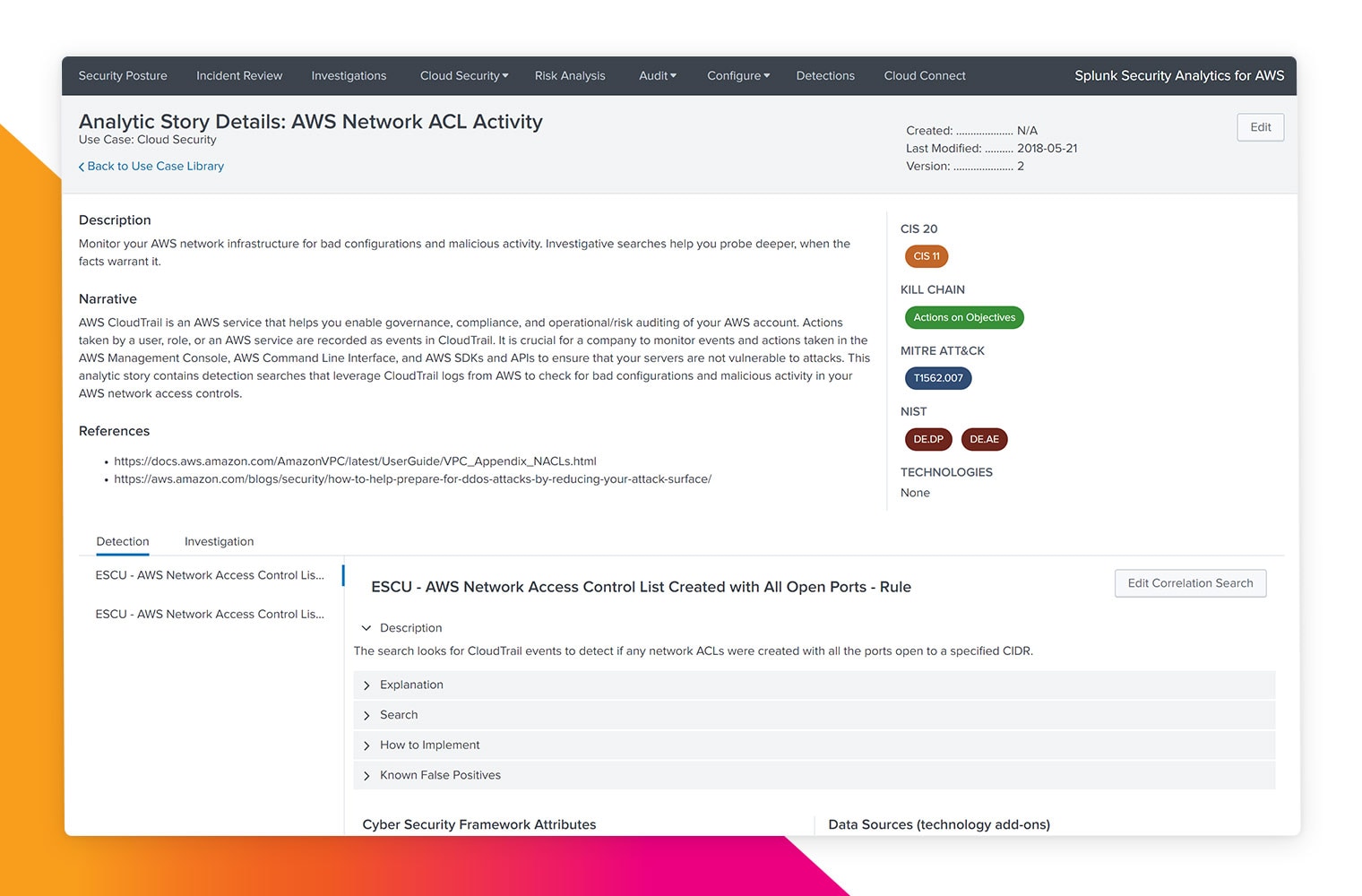This screenshot has height=896, width=1362.
Task: Click the CIS 11 tag
Action: [x=927, y=256]
